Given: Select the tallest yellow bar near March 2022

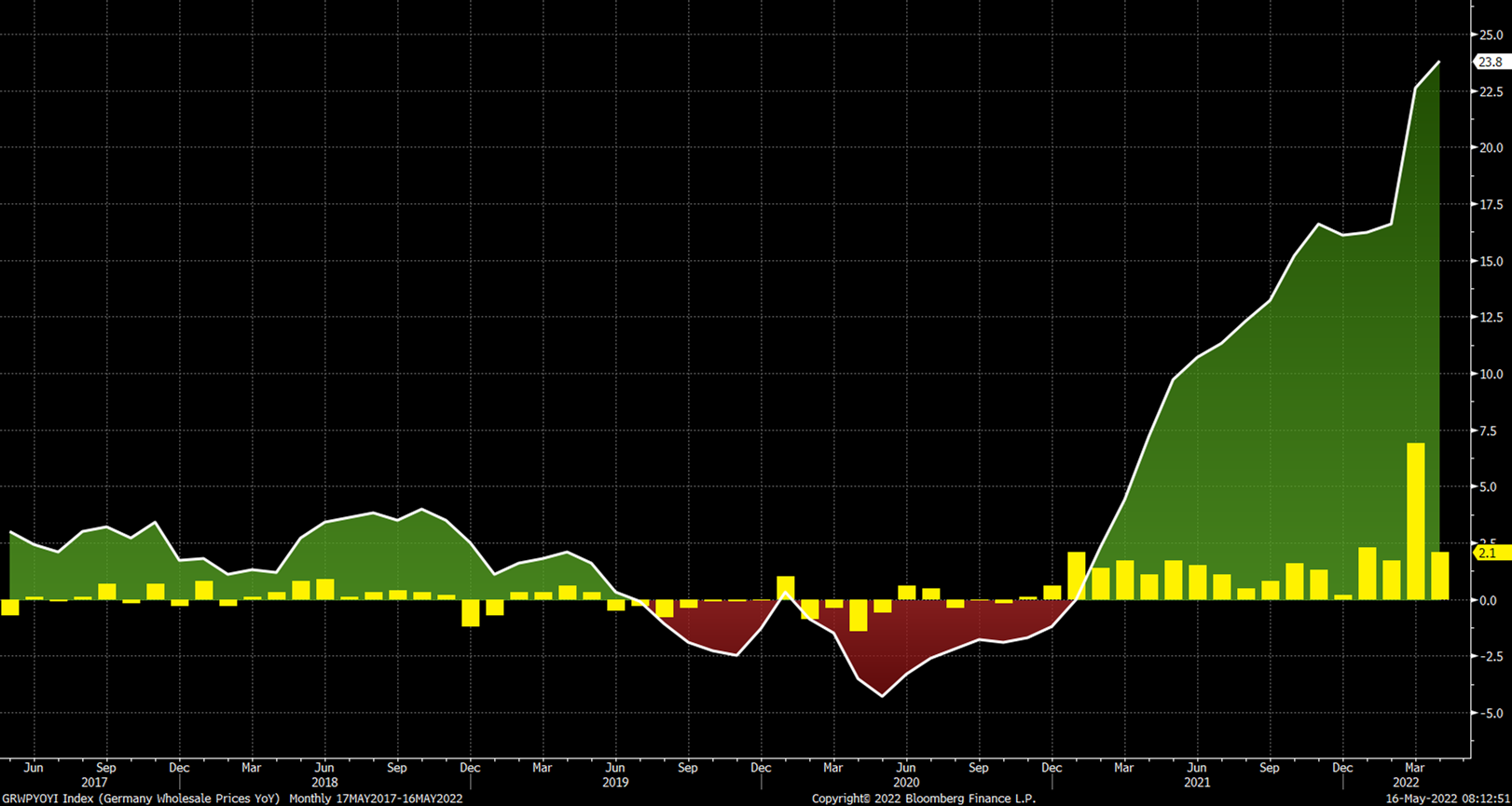Looking at the screenshot, I should click(x=1415, y=520).
